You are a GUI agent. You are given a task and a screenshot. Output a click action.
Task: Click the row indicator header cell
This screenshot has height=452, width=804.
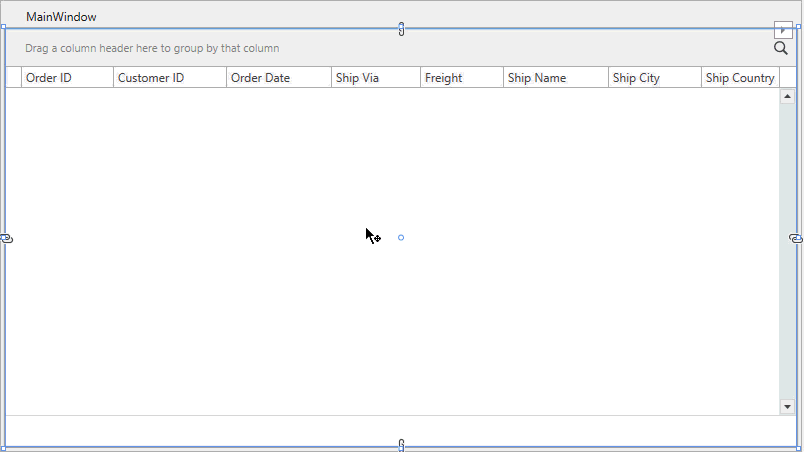(x=13, y=77)
